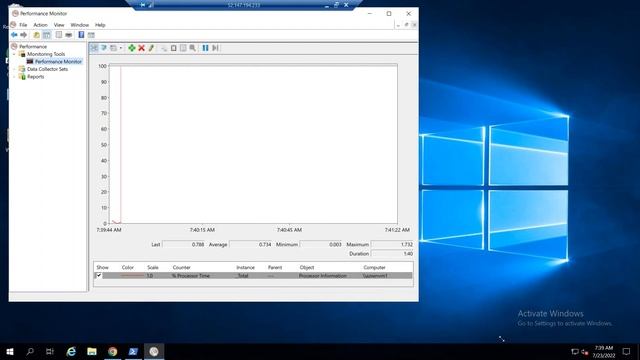Click the Freeze Display pause icon

pos(205,48)
